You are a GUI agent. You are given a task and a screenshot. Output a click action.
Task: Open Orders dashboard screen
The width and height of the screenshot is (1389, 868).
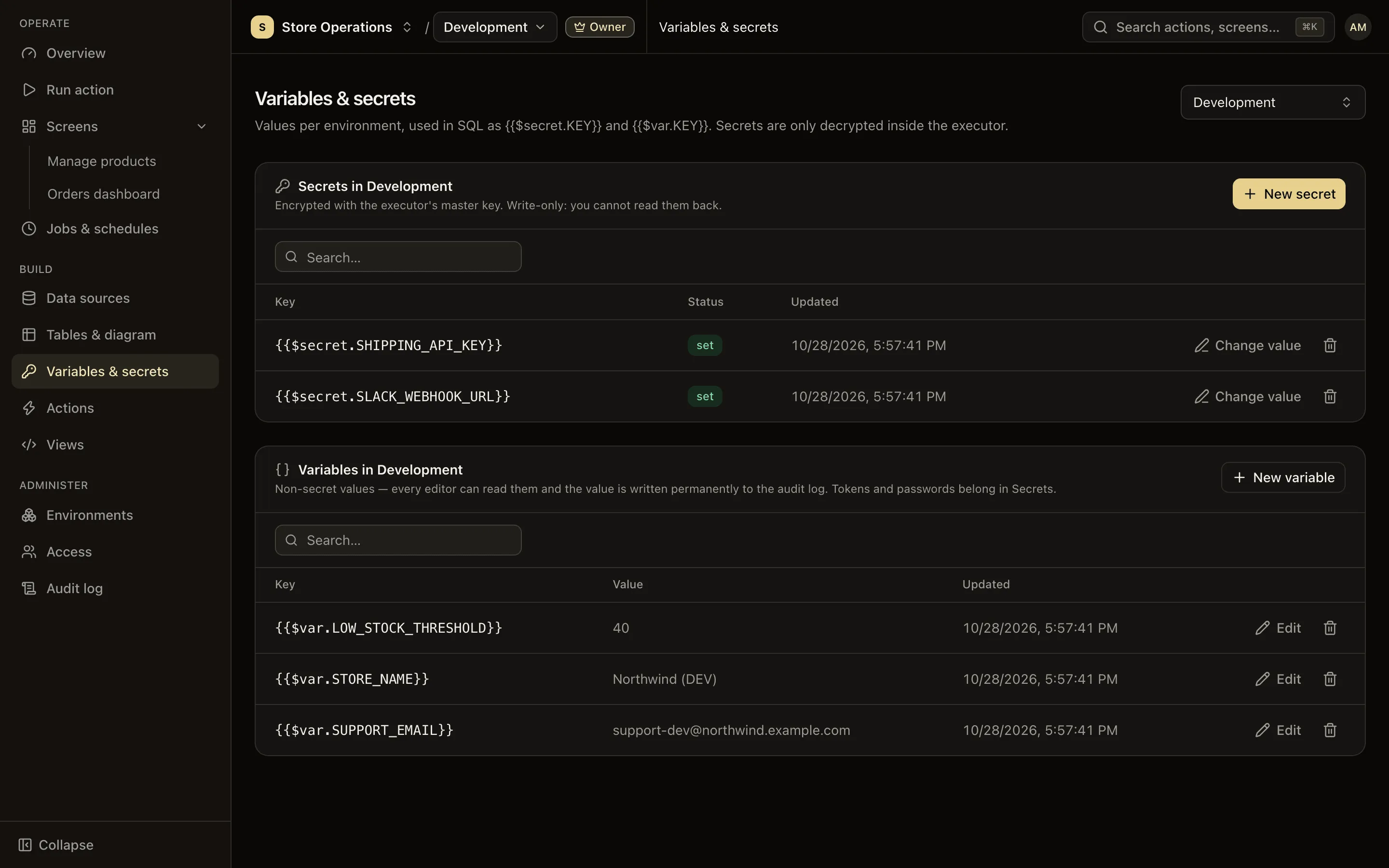103,193
